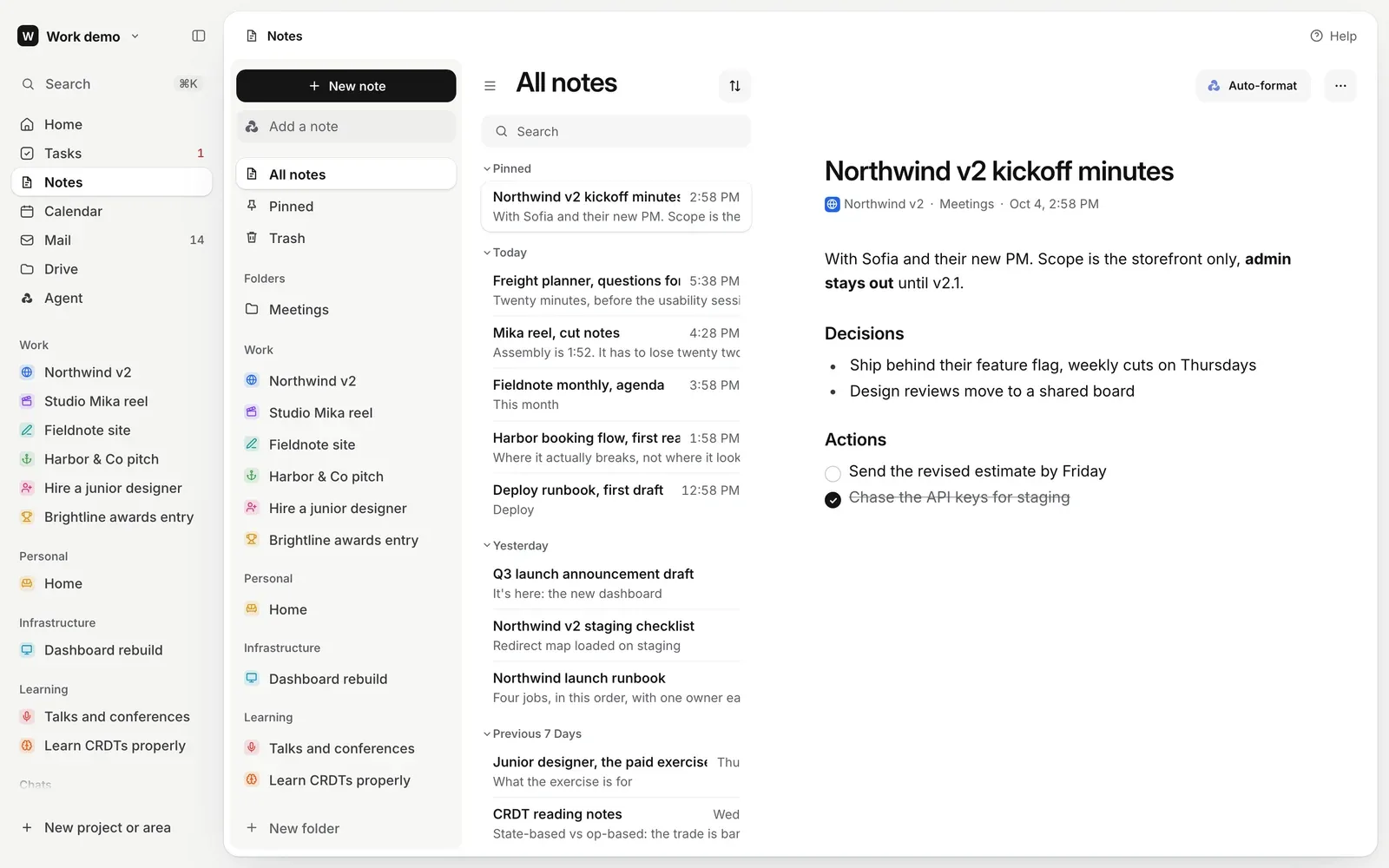Open the sidebar Search with ⌘K shortcut
This screenshot has height=868, width=1389.
coord(112,84)
